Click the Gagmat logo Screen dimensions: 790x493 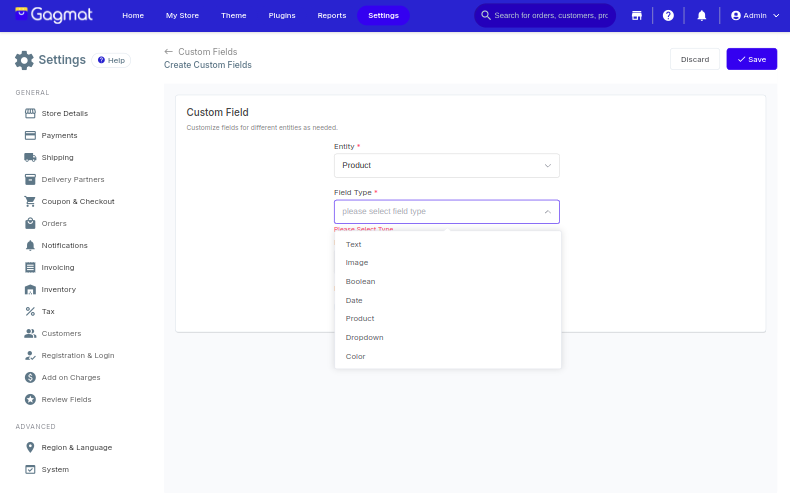tap(53, 15)
